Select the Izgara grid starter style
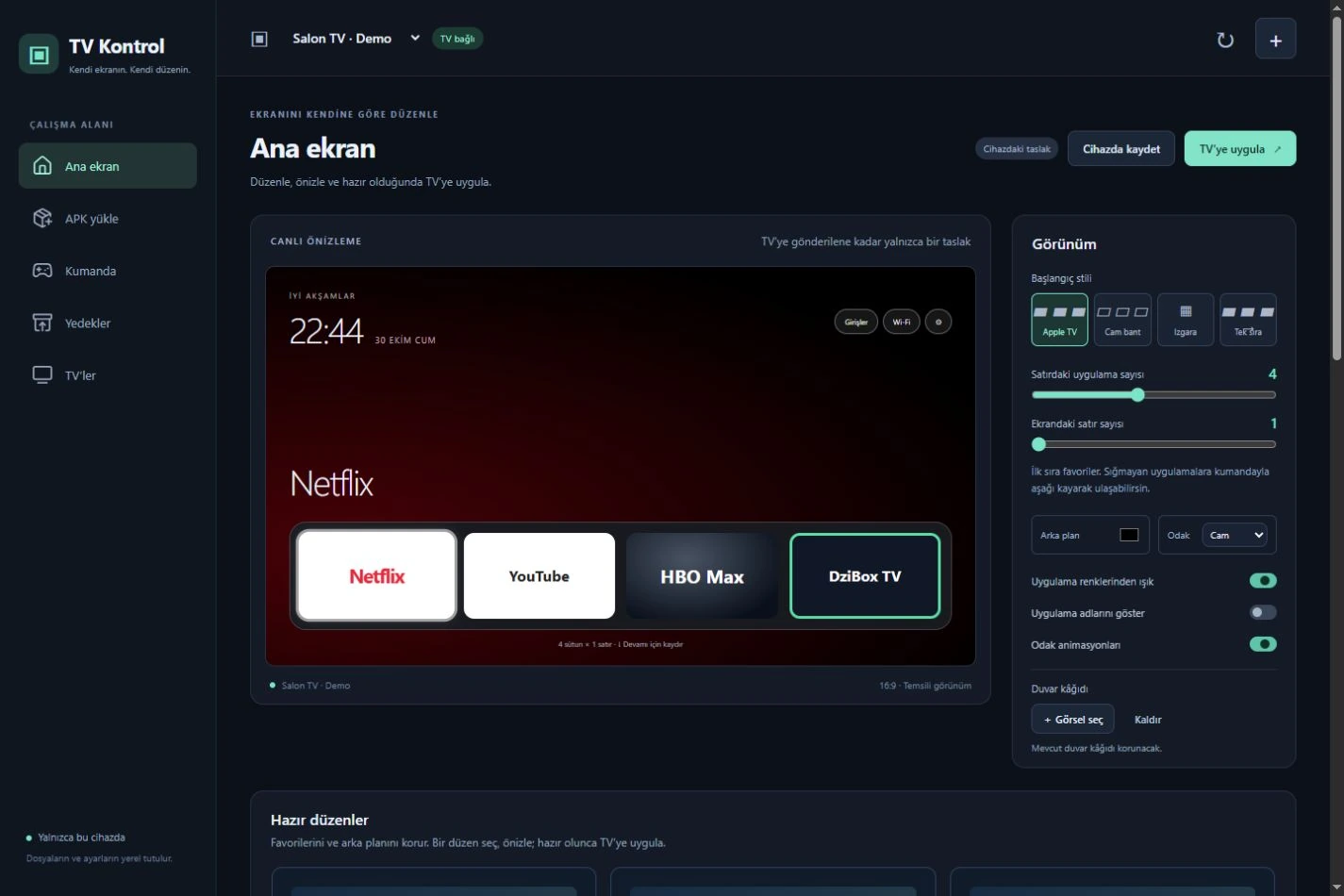Screen dimensions: 1344x896 1186,320
